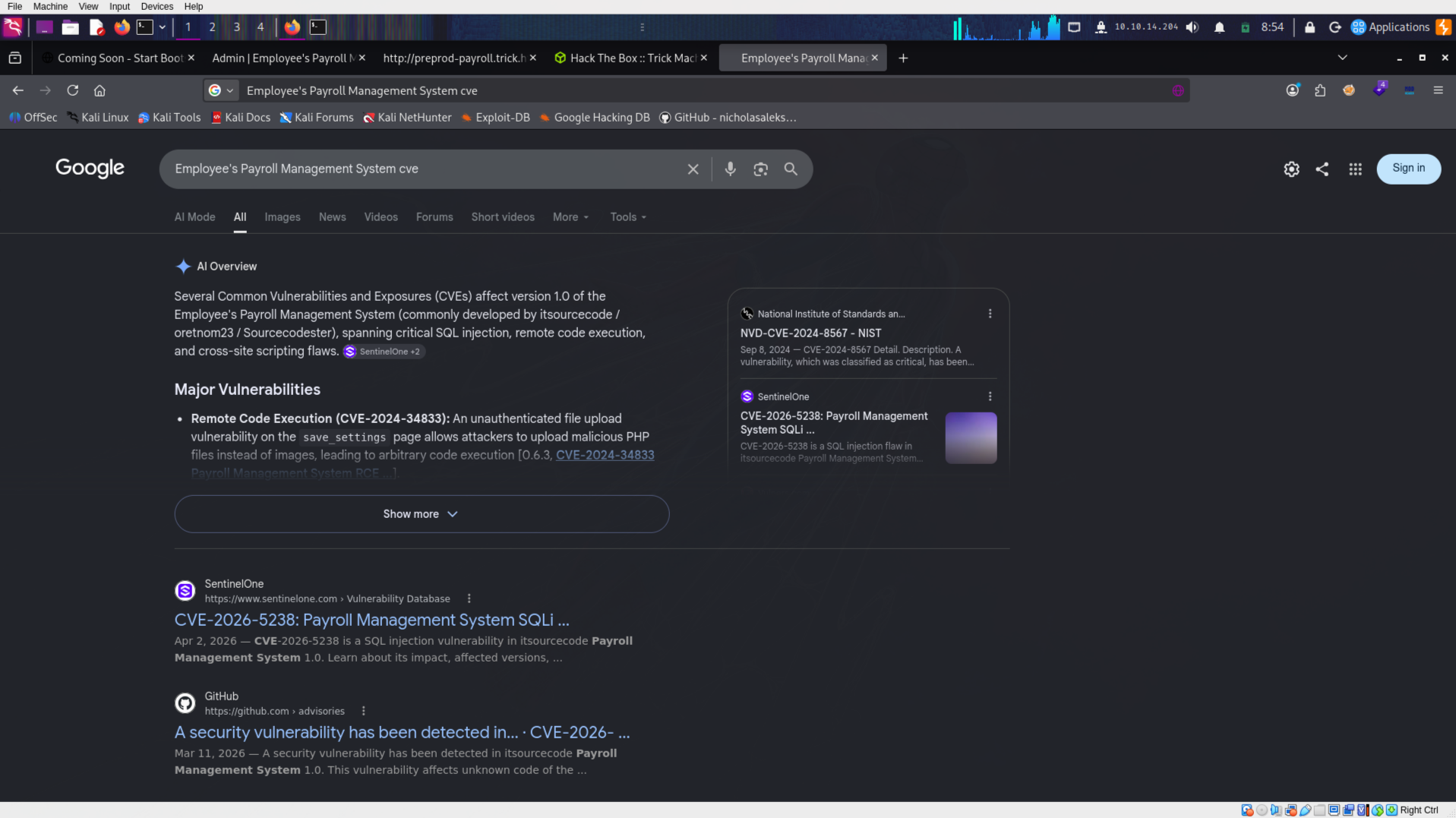Expand the terminal launcher dropdown arrow
Image resolution: width=1456 pixels, height=818 pixels.
tap(162, 27)
